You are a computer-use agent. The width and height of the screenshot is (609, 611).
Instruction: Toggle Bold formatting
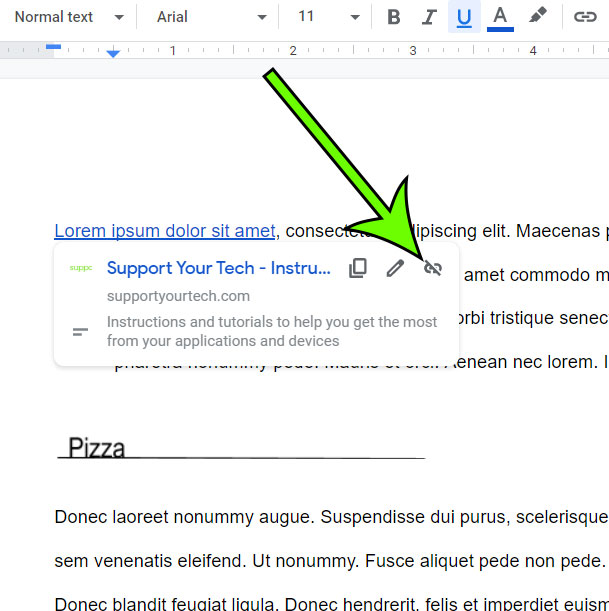pos(394,17)
